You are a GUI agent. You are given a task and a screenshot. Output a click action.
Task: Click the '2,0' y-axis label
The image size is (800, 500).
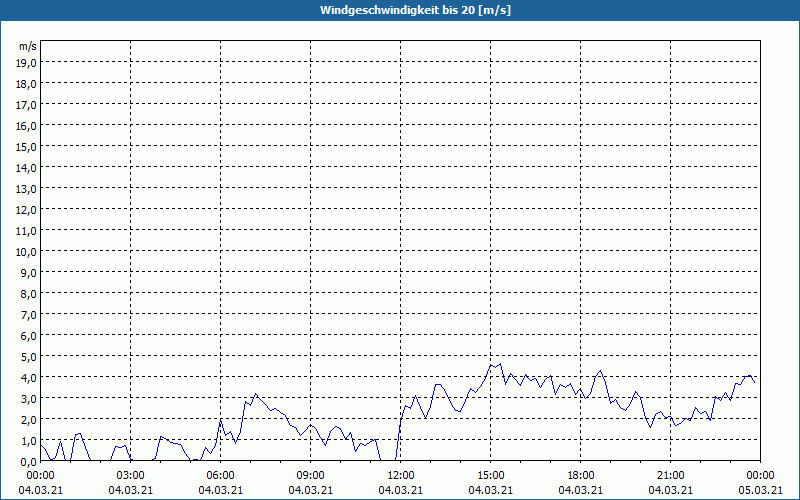click(x=28, y=419)
